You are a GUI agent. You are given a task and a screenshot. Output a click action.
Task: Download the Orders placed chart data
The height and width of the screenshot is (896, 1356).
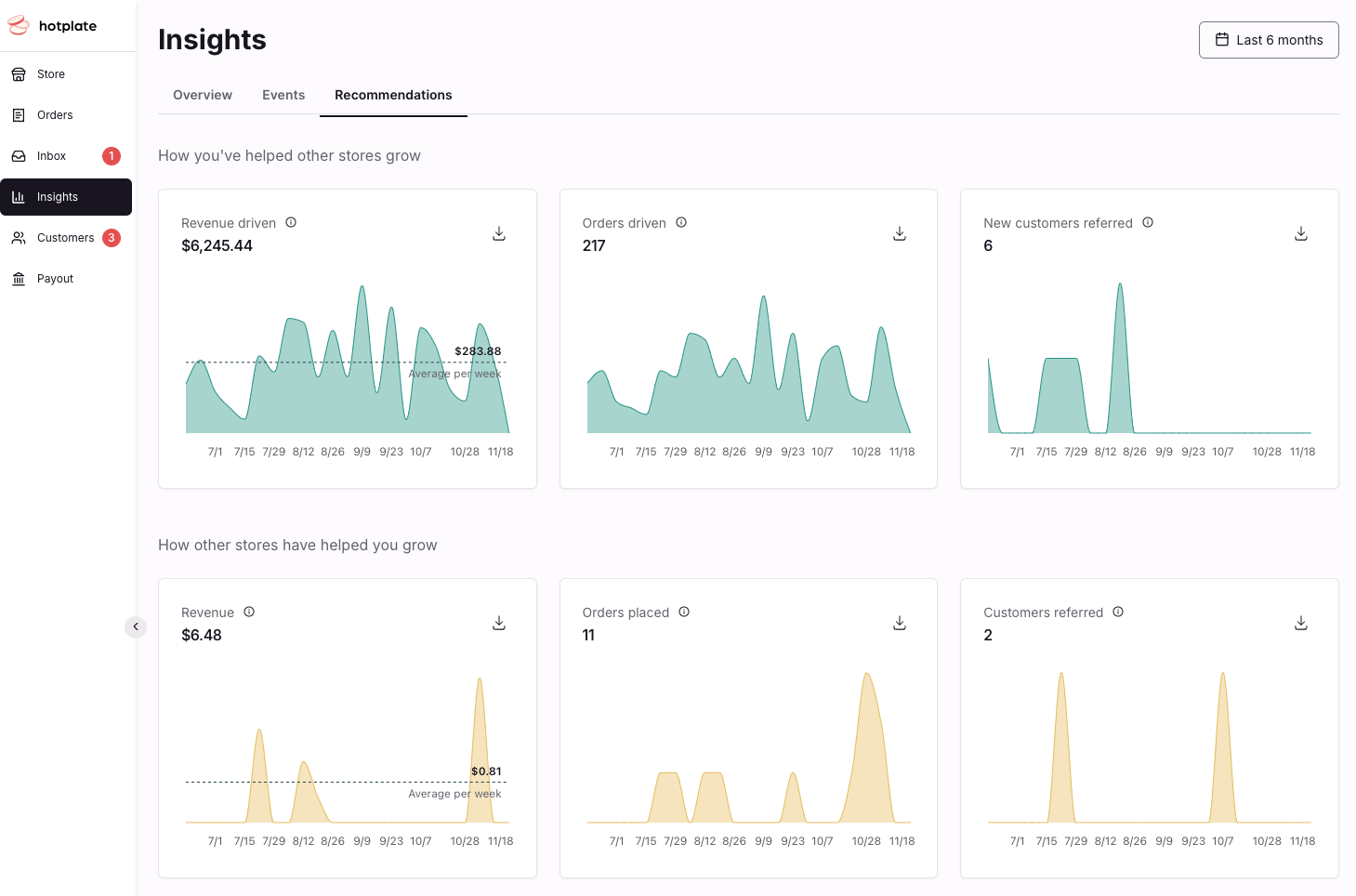(900, 623)
